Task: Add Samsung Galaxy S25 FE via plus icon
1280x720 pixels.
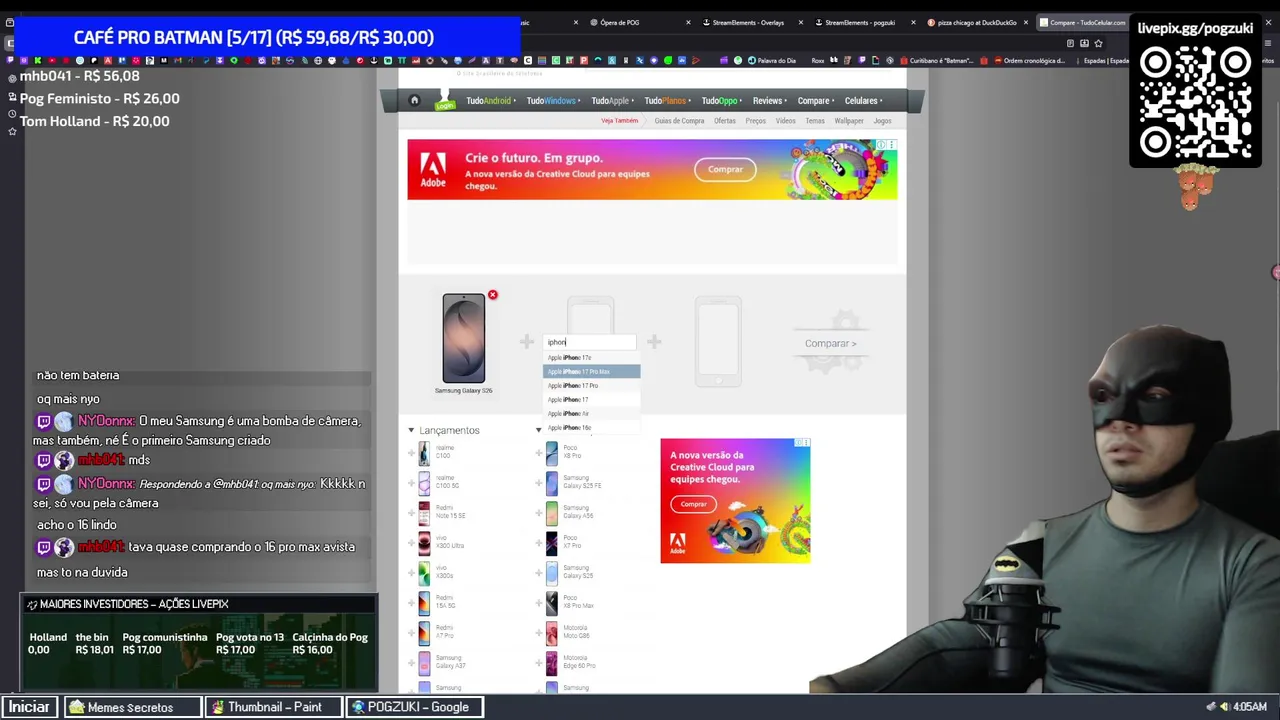Action: tap(538, 484)
